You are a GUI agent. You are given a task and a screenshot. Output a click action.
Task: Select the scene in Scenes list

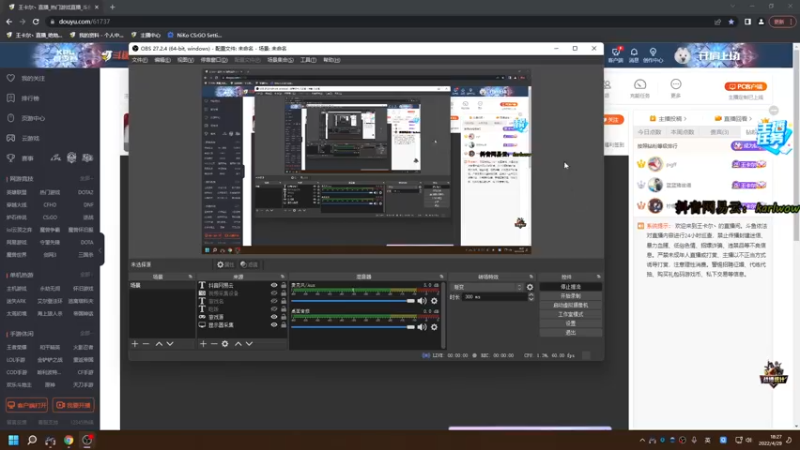162,286
